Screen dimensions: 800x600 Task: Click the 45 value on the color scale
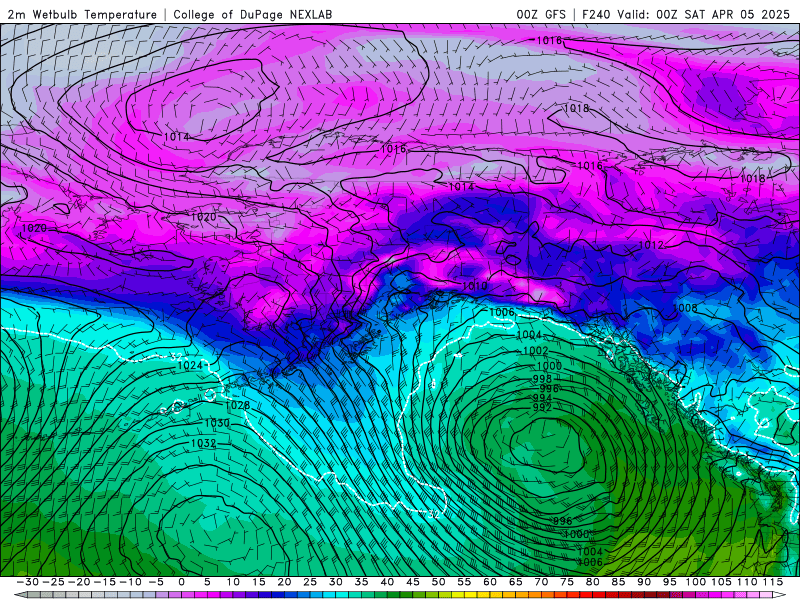pos(413,582)
